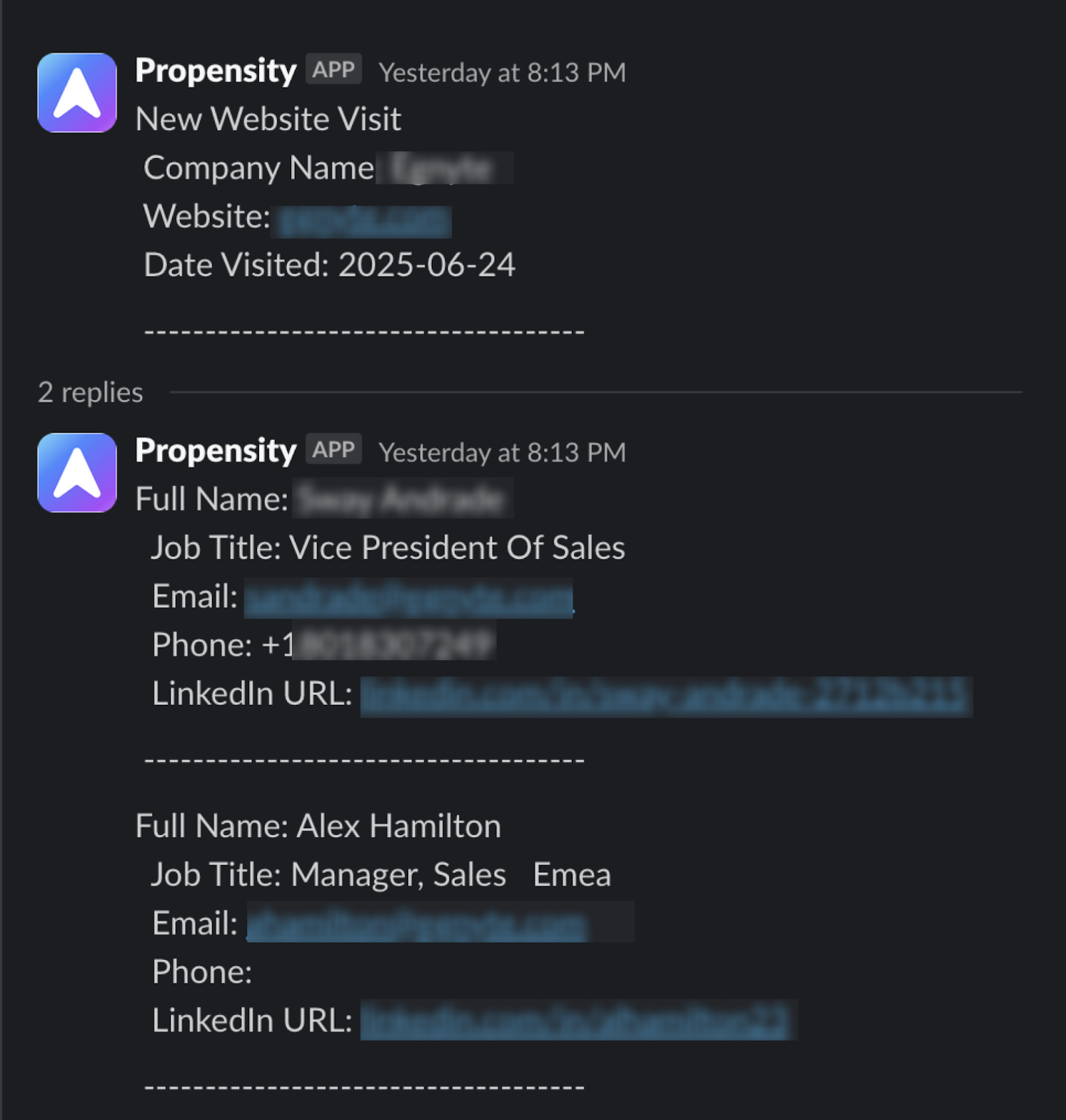Open the blurred company website link
The image size is (1066, 1120).
(363, 220)
